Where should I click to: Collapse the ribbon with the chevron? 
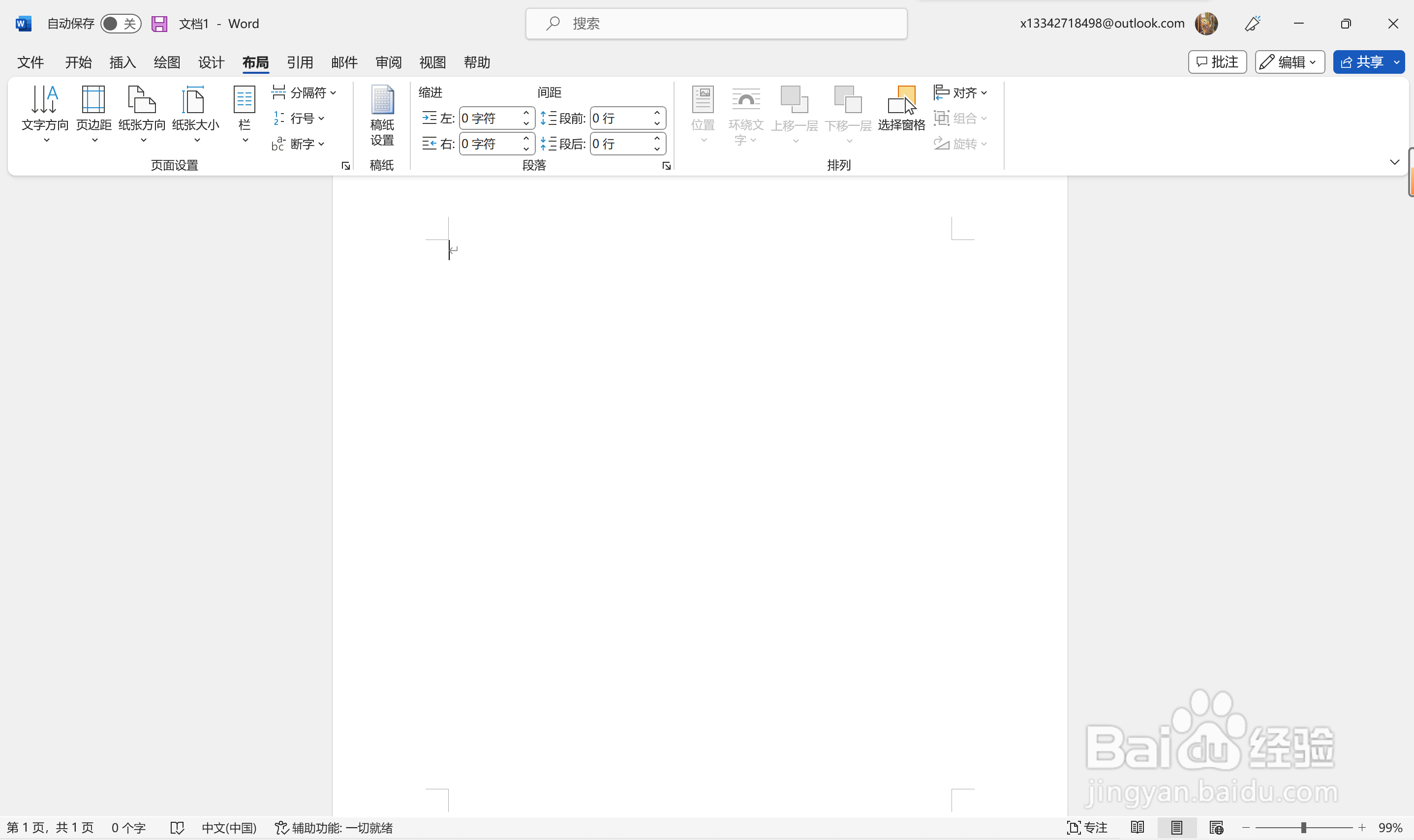[1394, 162]
